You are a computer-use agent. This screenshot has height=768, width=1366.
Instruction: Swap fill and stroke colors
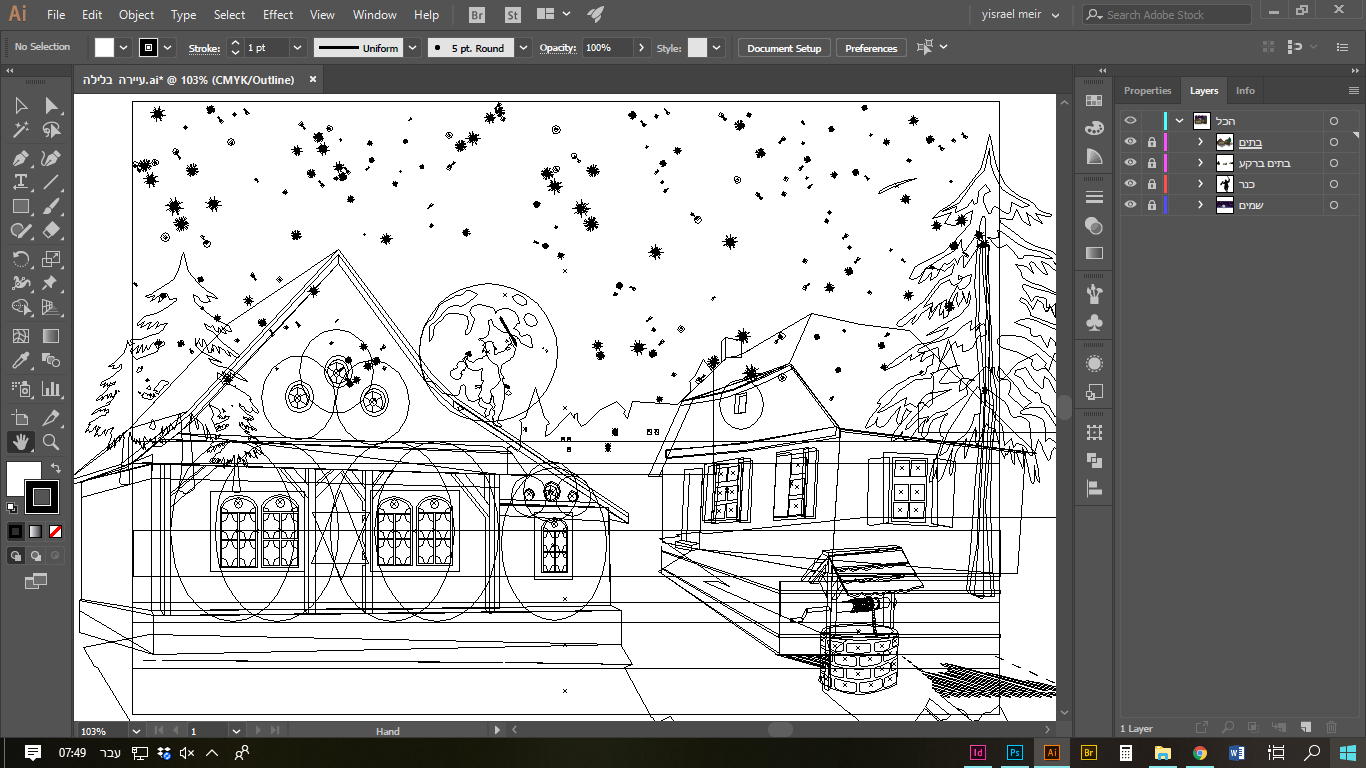tap(57, 468)
